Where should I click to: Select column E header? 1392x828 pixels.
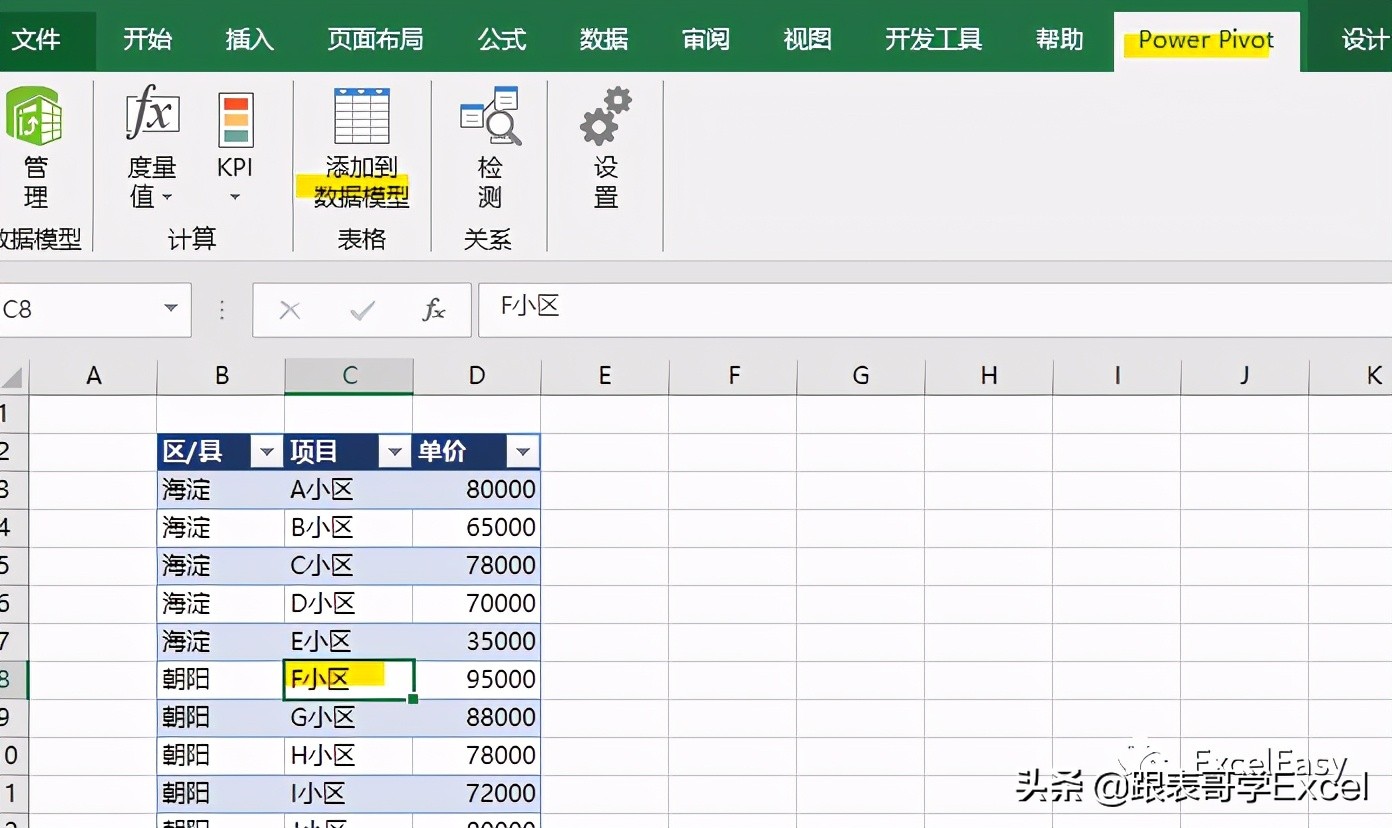coord(605,376)
